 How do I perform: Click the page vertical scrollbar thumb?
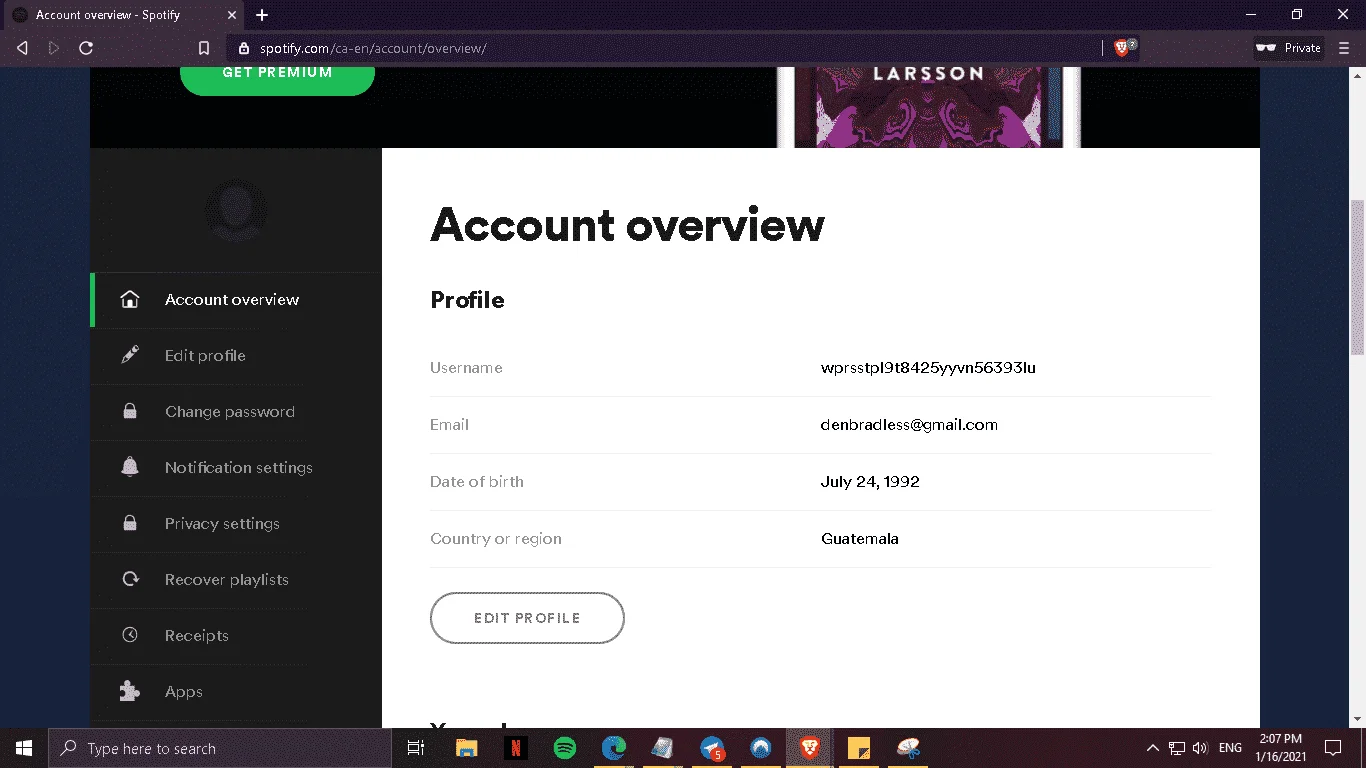point(1357,277)
